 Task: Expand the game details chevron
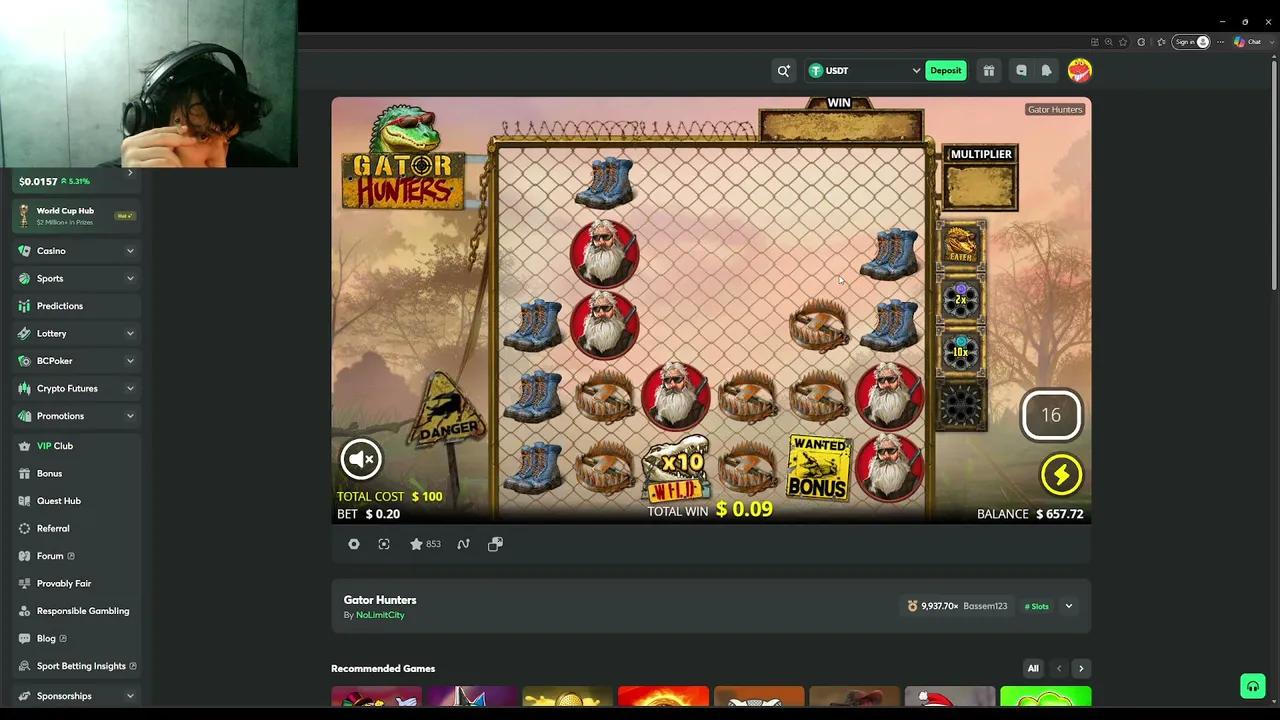[x=1069, y=606]
